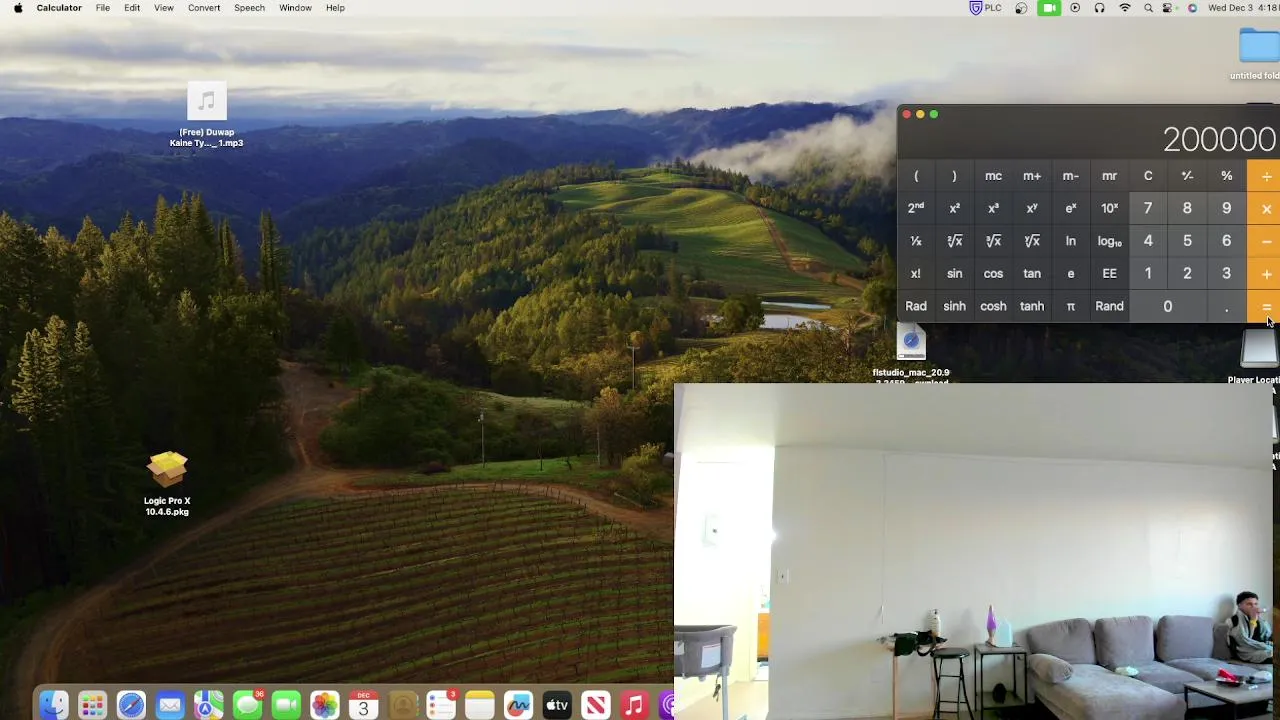Click the x! factorial key

[916, 274]
